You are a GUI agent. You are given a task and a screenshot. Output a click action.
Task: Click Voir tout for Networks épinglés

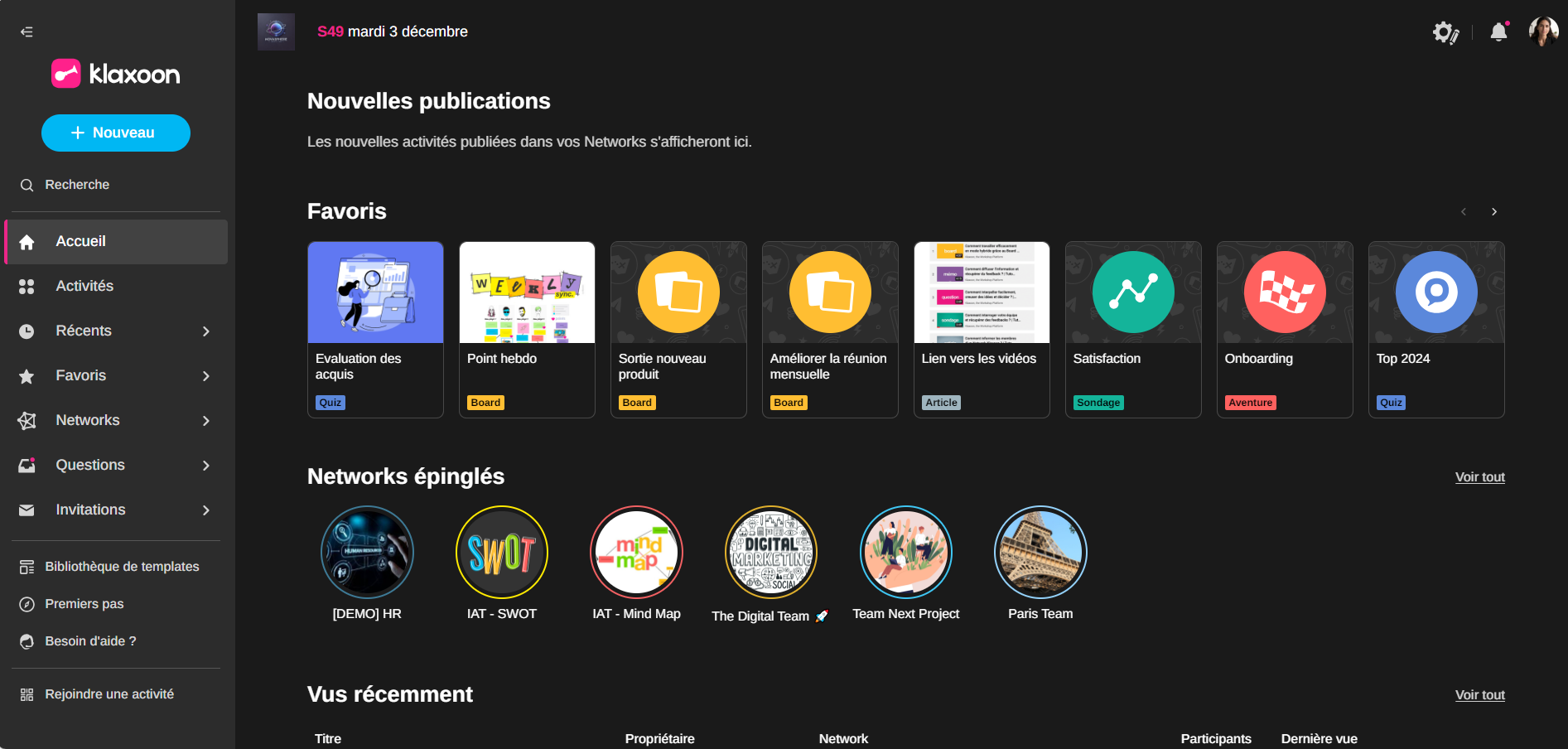[x=1479, y=477]
